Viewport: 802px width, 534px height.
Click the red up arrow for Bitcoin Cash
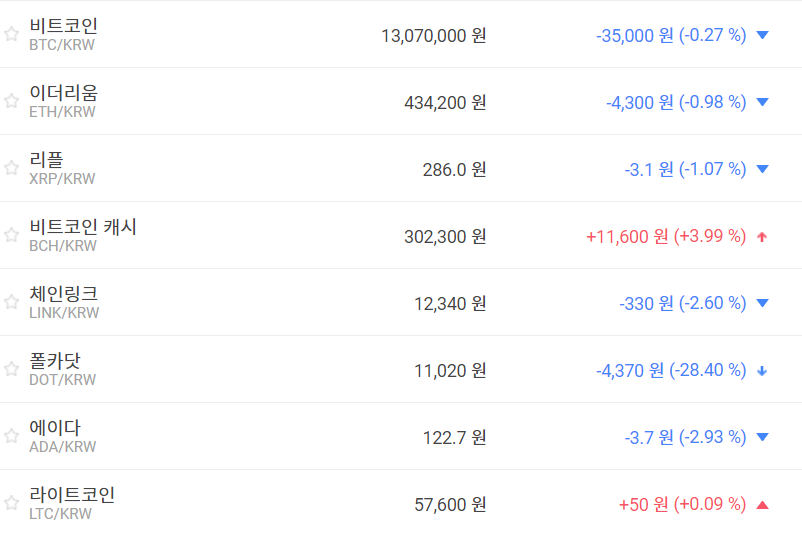pyautogui.click(x=762, y=237)
